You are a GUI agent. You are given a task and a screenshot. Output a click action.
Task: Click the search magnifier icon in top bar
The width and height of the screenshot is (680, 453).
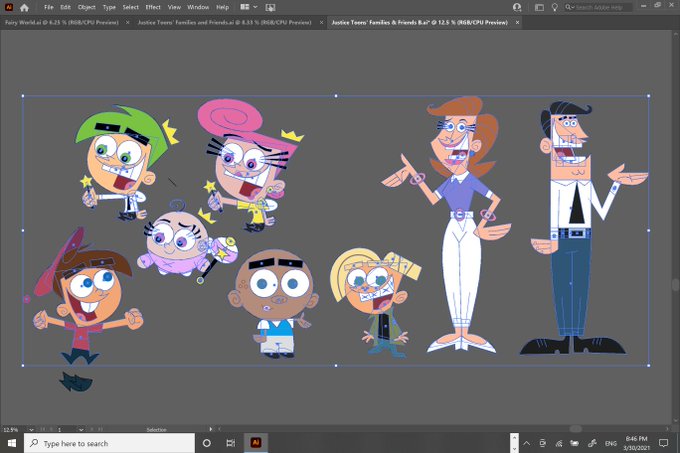(569, 7)
